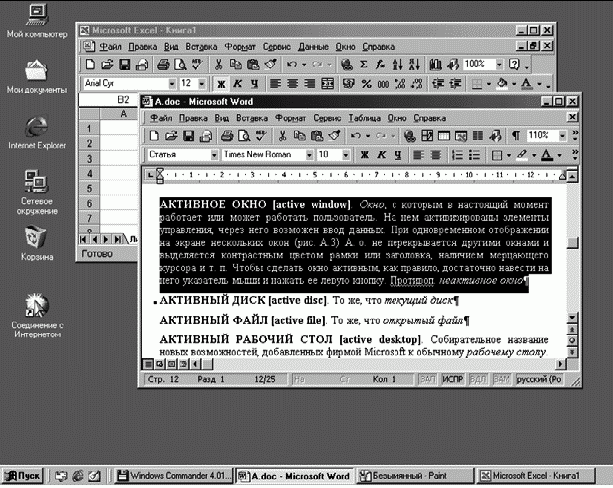Click the Cut scissors icon in Word
This screenshot has width=613, height=488.
pyautogui.click(x=282, y=135)
